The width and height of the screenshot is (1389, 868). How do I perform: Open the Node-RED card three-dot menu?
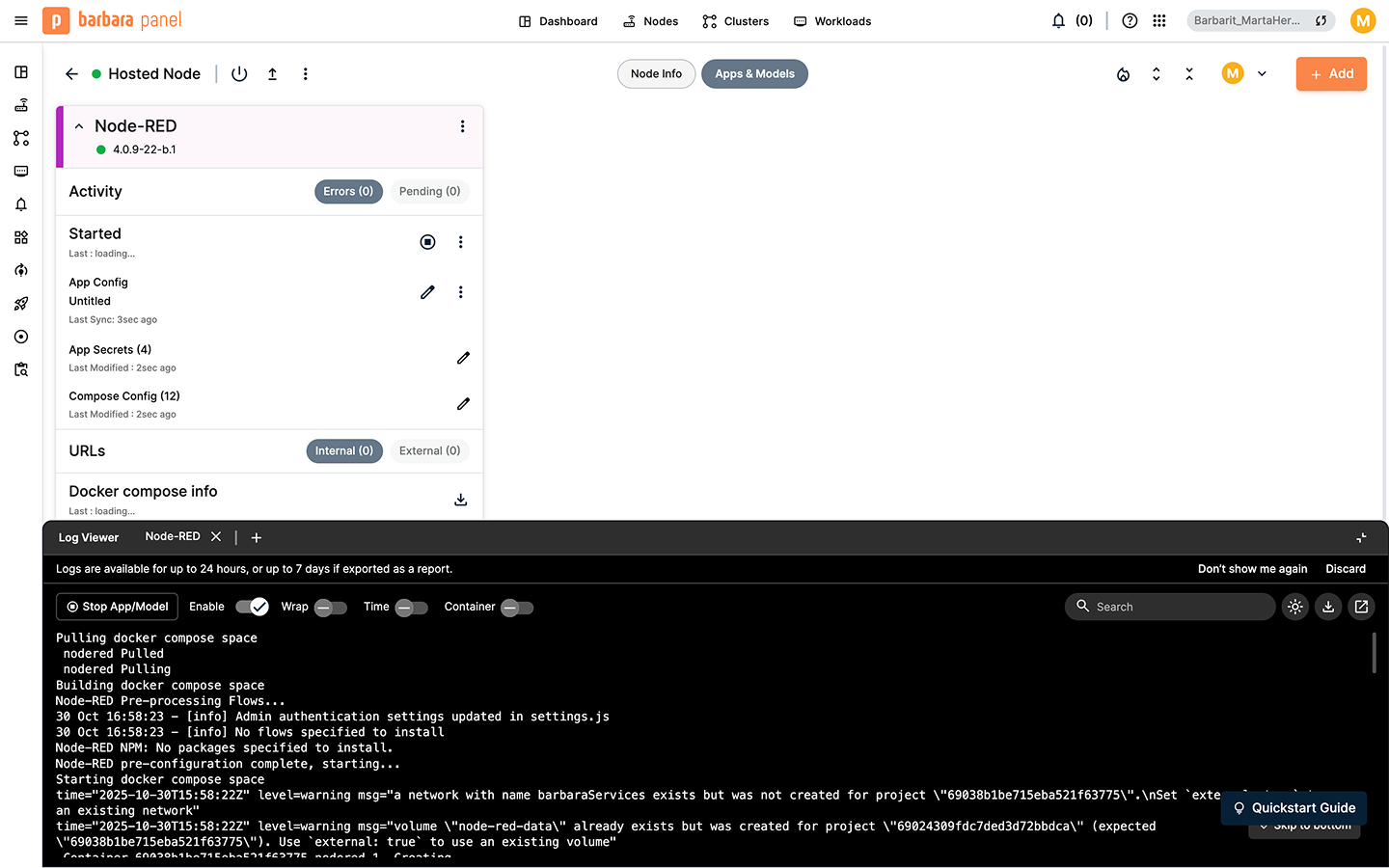coord(462,126)
